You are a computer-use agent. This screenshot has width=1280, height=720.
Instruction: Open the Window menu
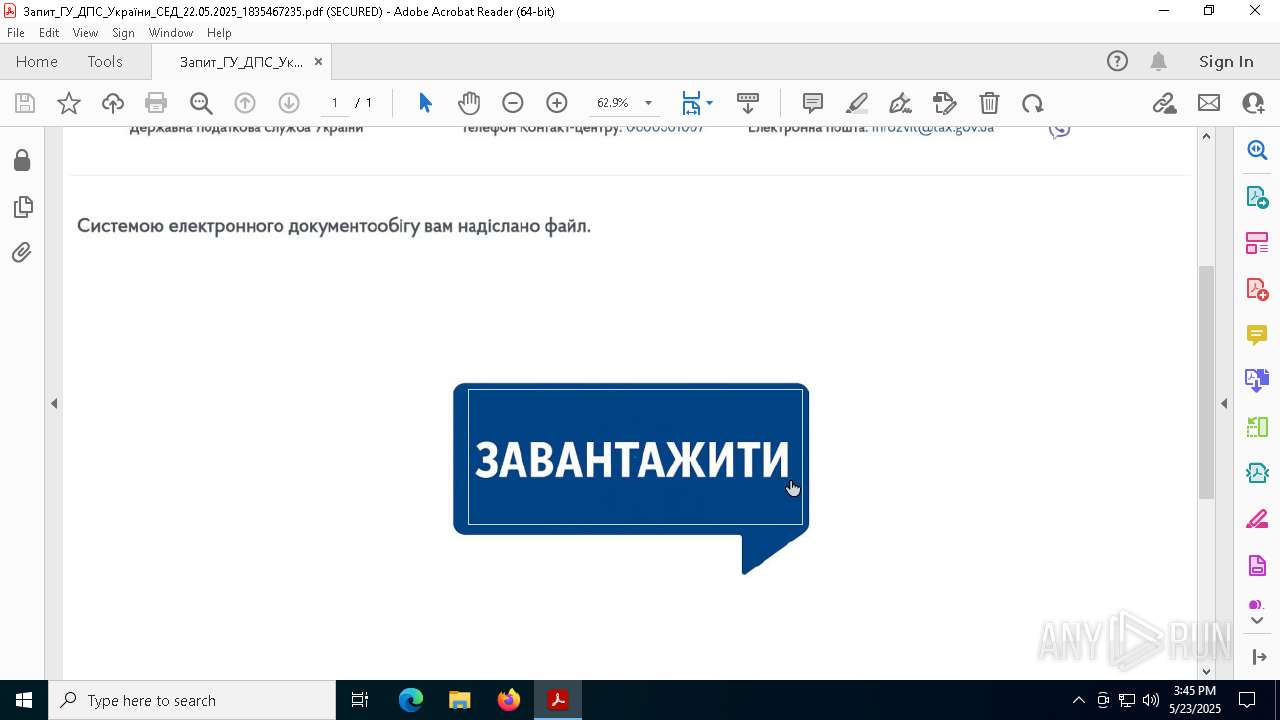coord(171,33)
